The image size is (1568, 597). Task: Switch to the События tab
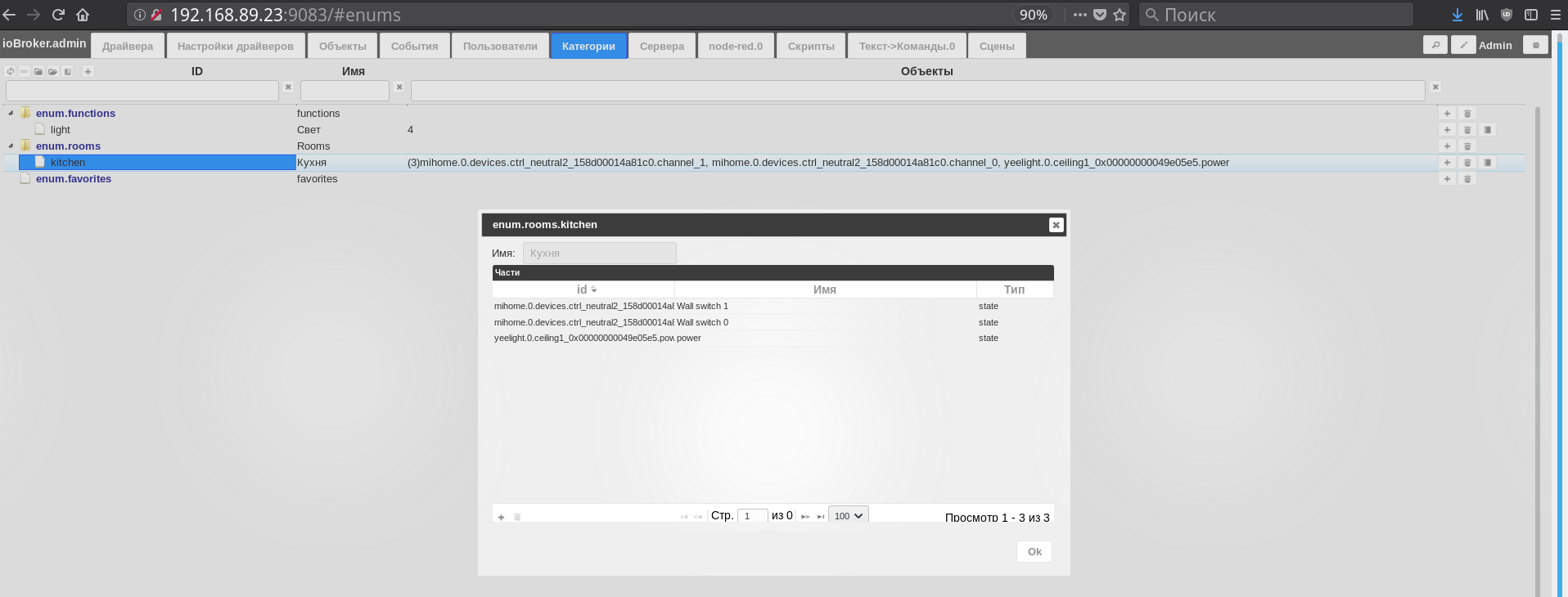tap(415, 46)
